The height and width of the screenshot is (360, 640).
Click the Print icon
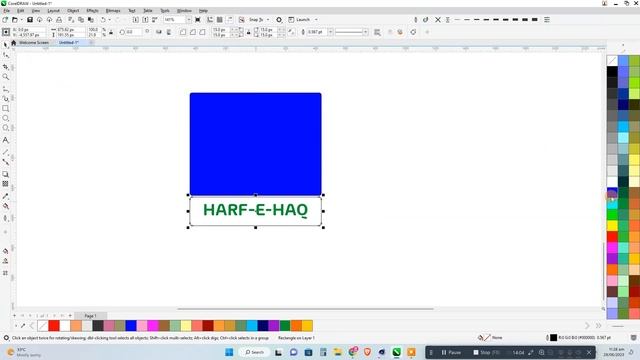click(59, 20)
